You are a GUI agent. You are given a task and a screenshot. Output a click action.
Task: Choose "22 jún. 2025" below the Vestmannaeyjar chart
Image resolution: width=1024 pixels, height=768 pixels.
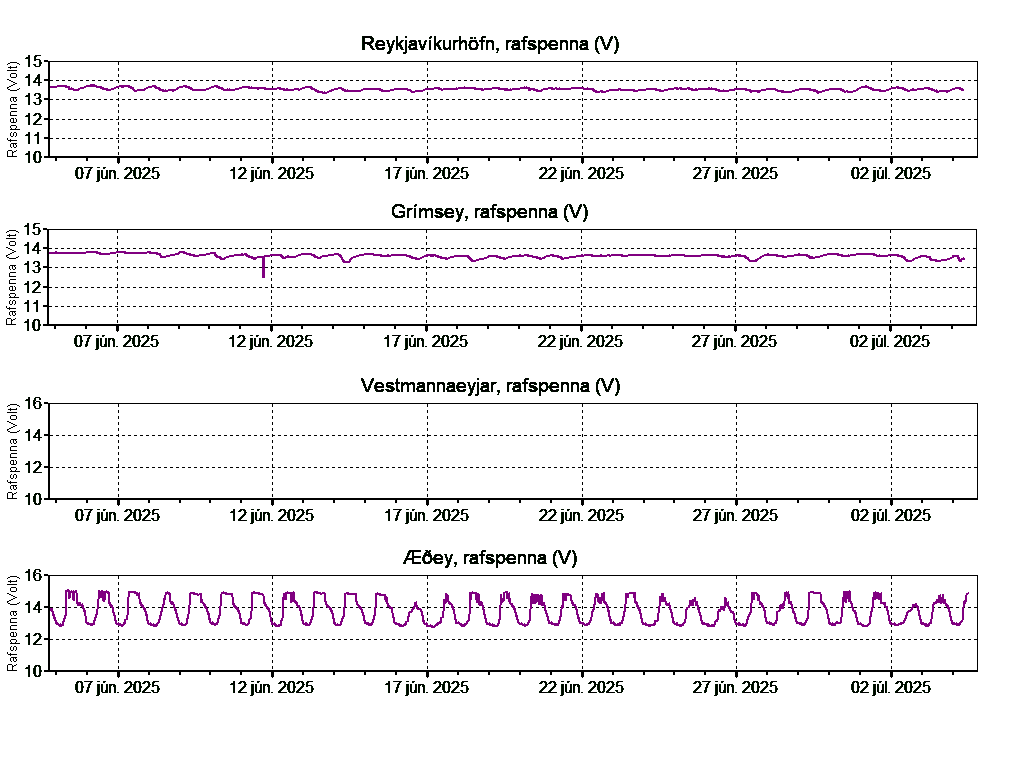click(581, 516)
